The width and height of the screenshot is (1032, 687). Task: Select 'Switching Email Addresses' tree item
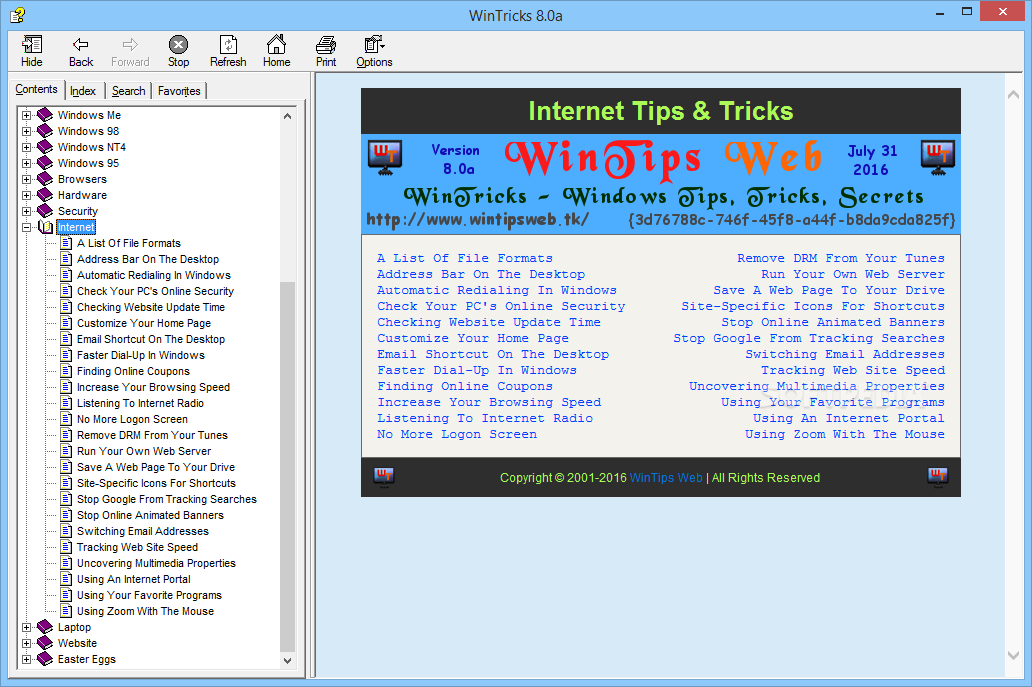coord(143,531)
